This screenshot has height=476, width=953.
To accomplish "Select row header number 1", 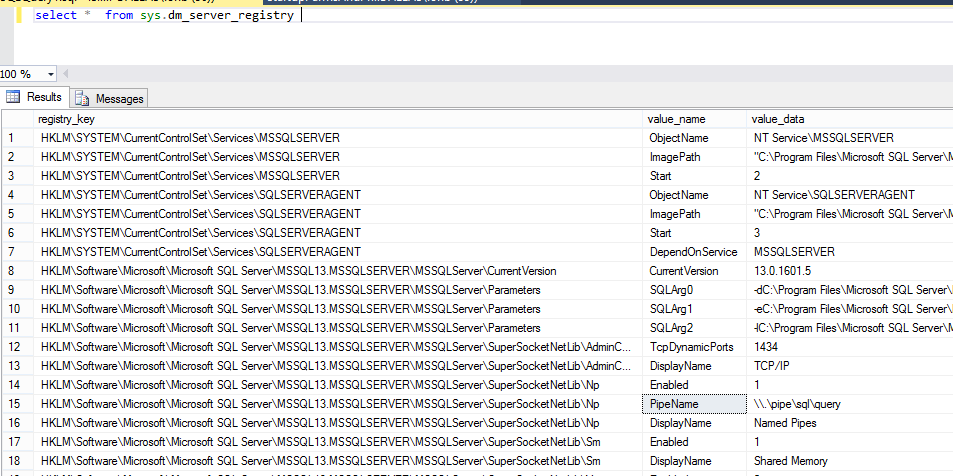I will point(17,138).
